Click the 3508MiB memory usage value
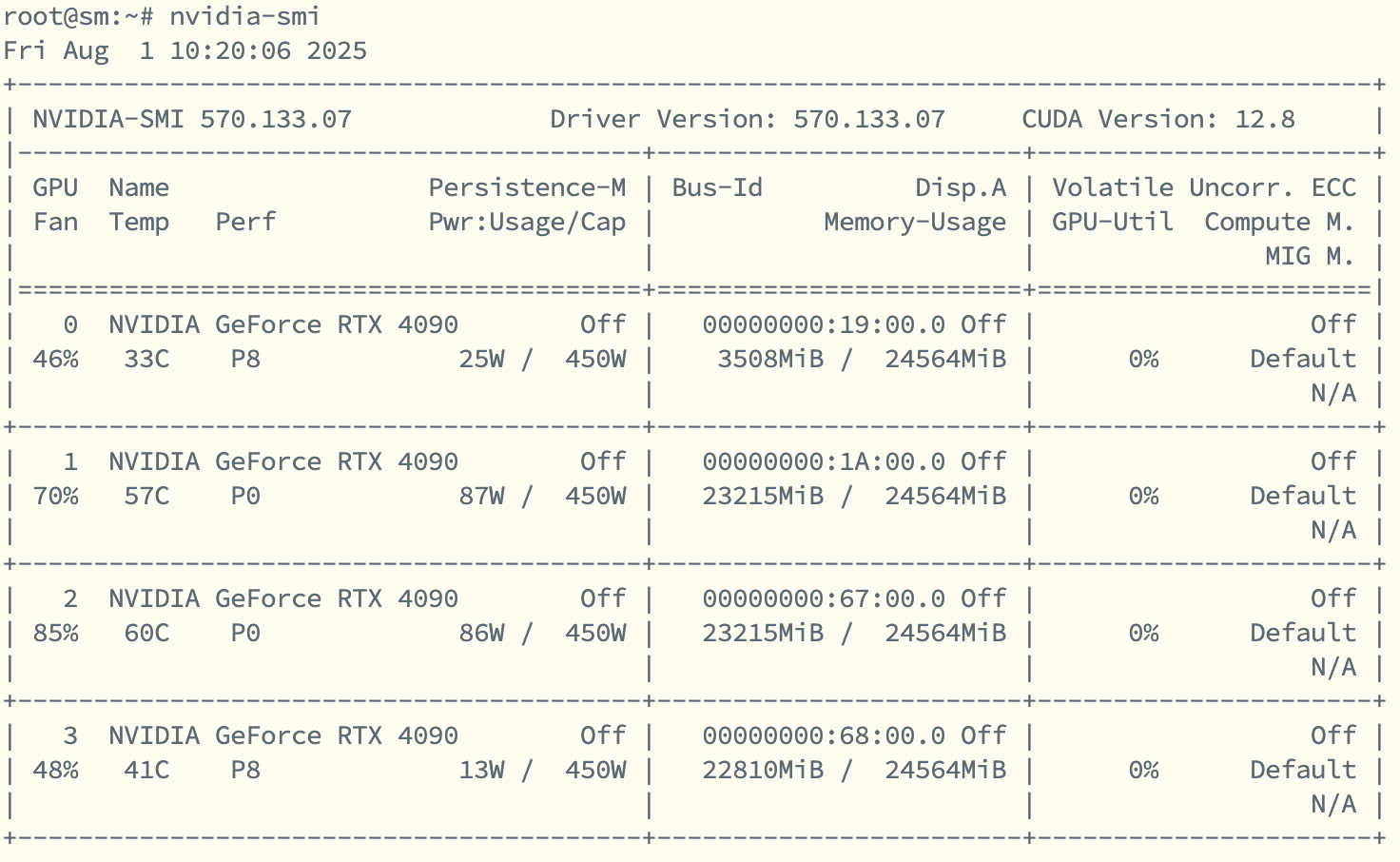 tap(770, 359)
